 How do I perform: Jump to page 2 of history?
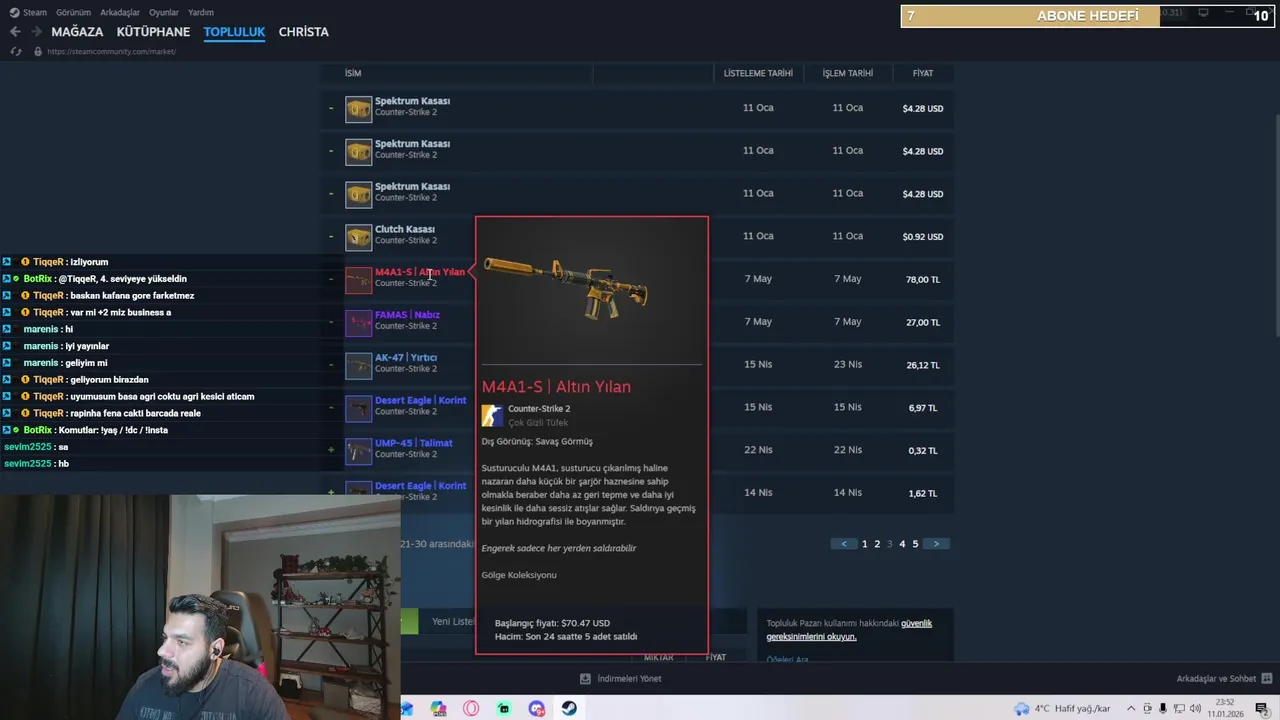(877, 544)
